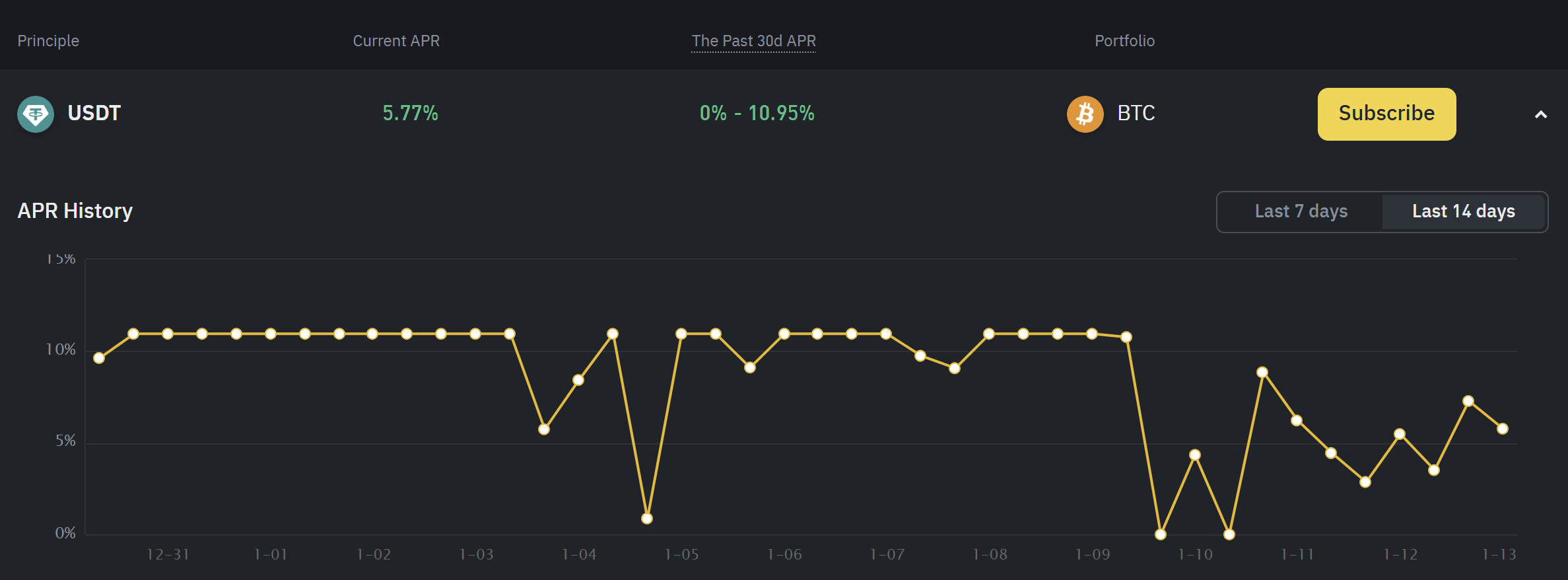Click the Principle column header

point(48,40)
